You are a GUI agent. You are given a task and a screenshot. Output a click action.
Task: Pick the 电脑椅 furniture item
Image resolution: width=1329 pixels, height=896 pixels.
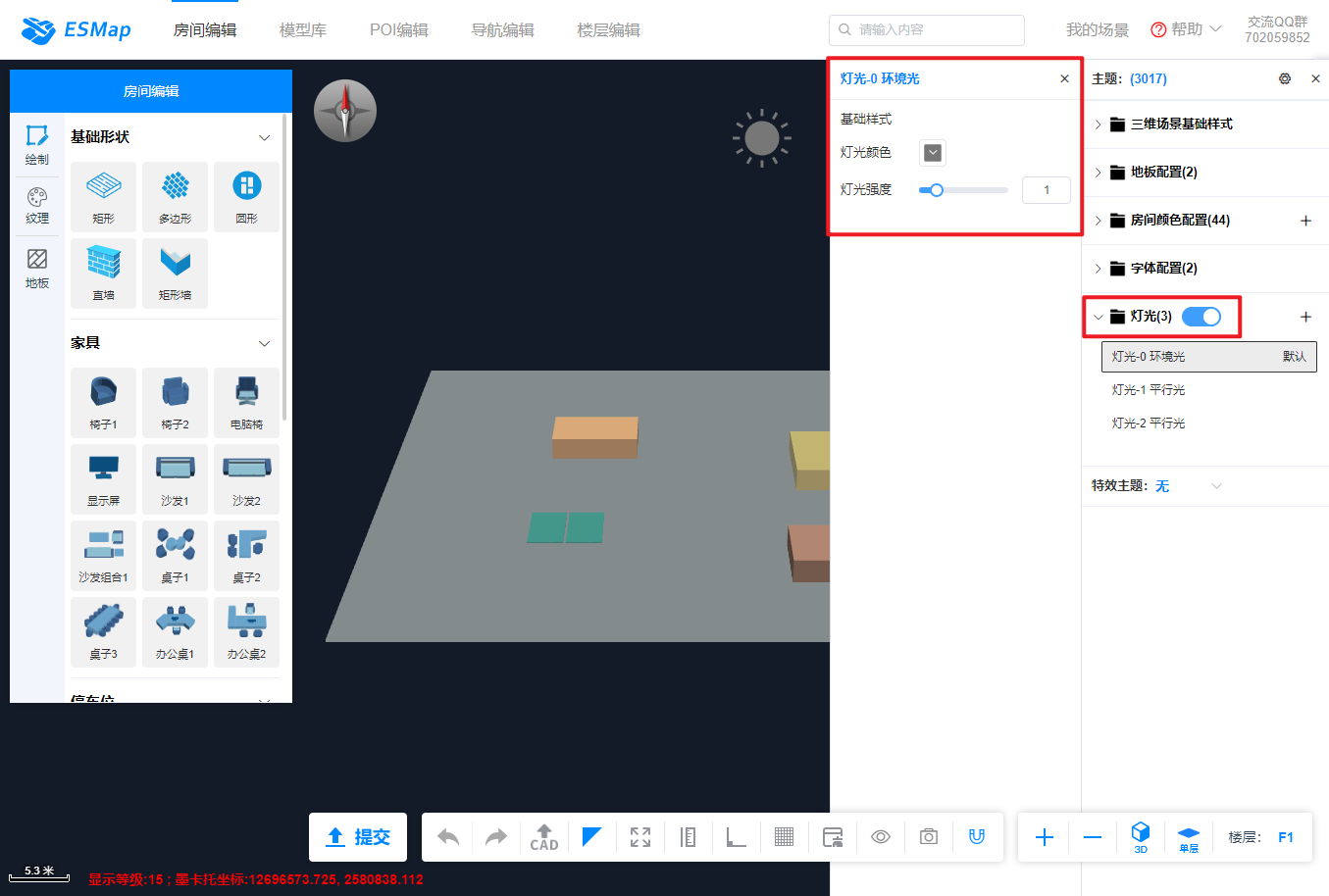(x=246, y=402)
